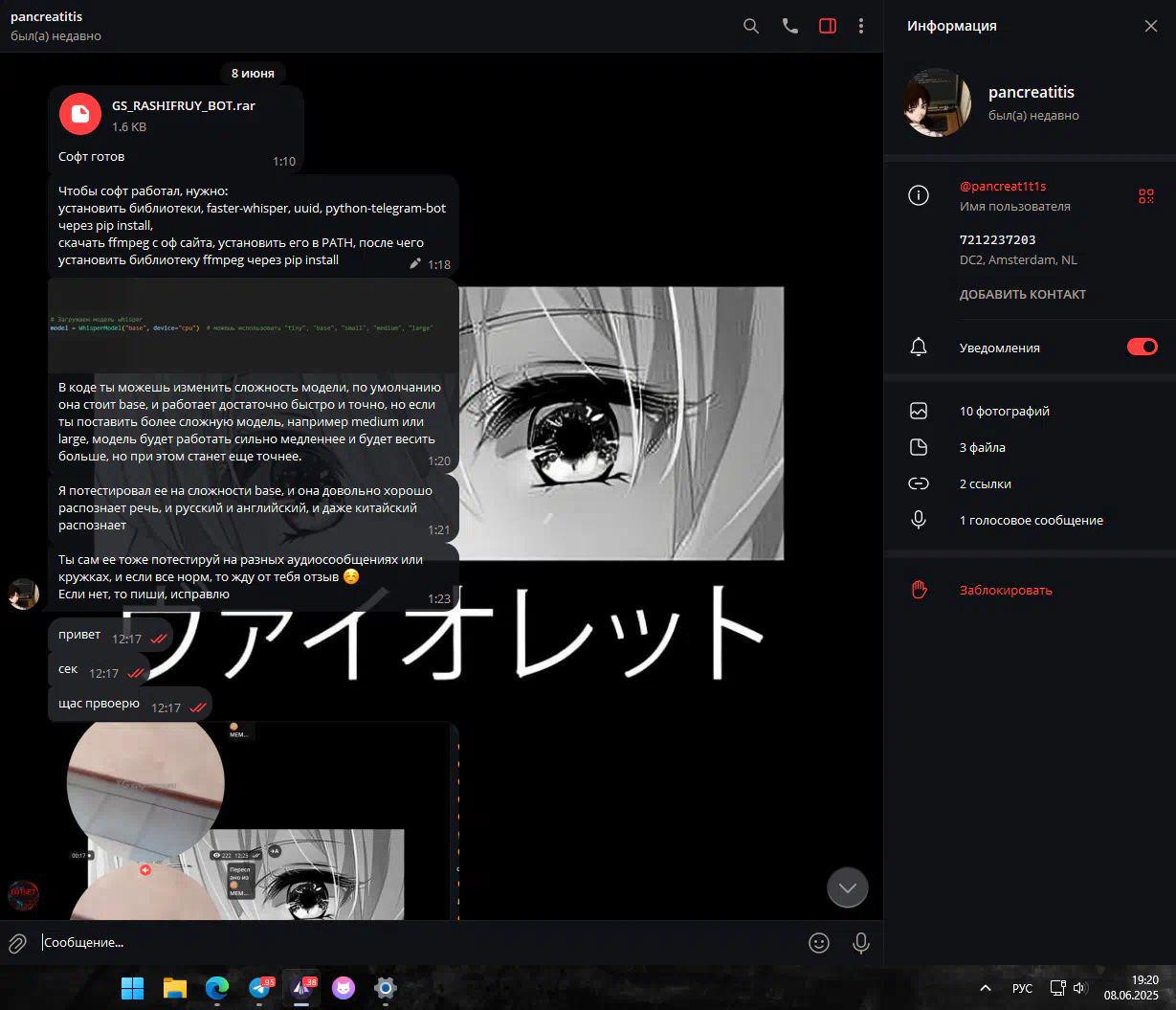Download GS_RASHIFRUY_BOT.rar file icon
The height and width of the screenshot is (1010, 1176).
[x=79, y=114]
